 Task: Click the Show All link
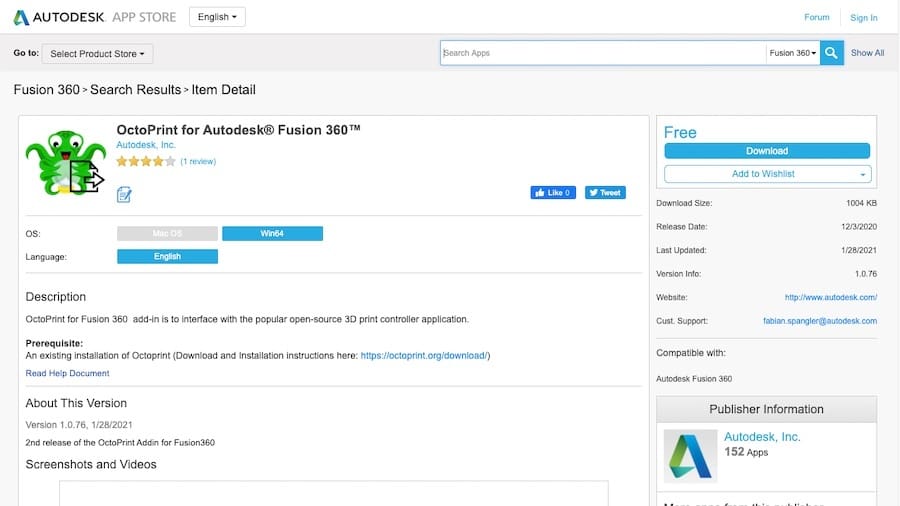click(x=867, y=53)
